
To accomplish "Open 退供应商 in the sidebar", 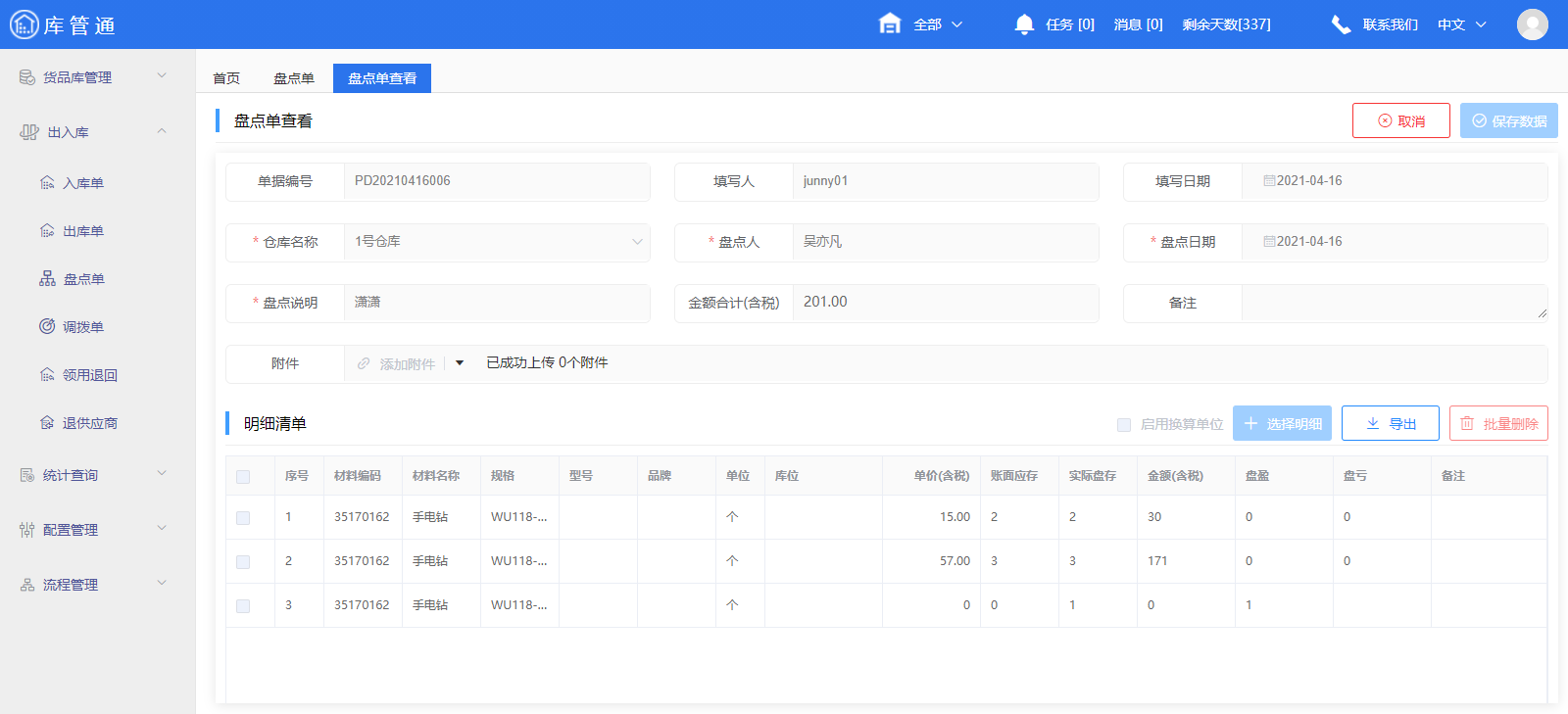I will click(x=90, y=423).
